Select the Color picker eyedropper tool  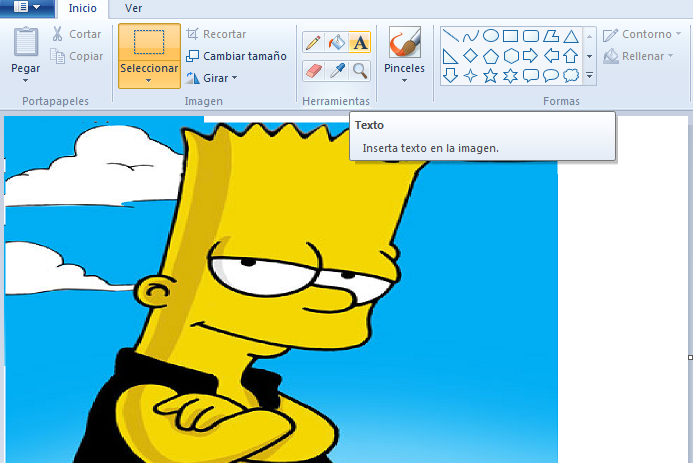(336, 70)
